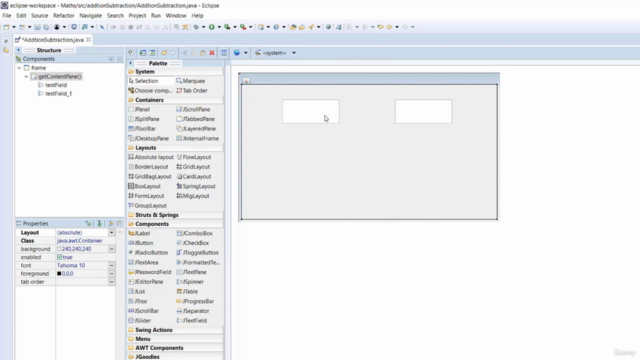Collapse the frame node in the Components tree
640x360 pixels.
(x=20, y=68)
